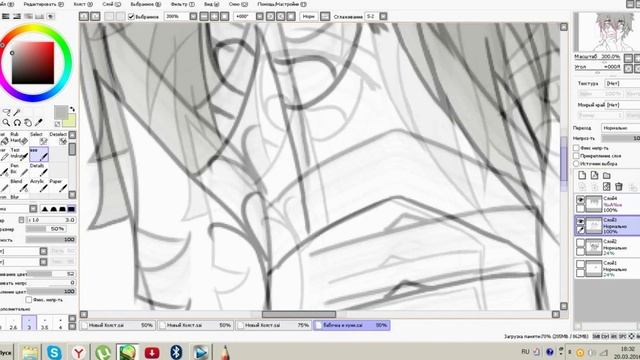This screenshot has width=640, height=360.
Task: Hide Слой4 layer via eye icon
Action: click(x=580, y=200)
